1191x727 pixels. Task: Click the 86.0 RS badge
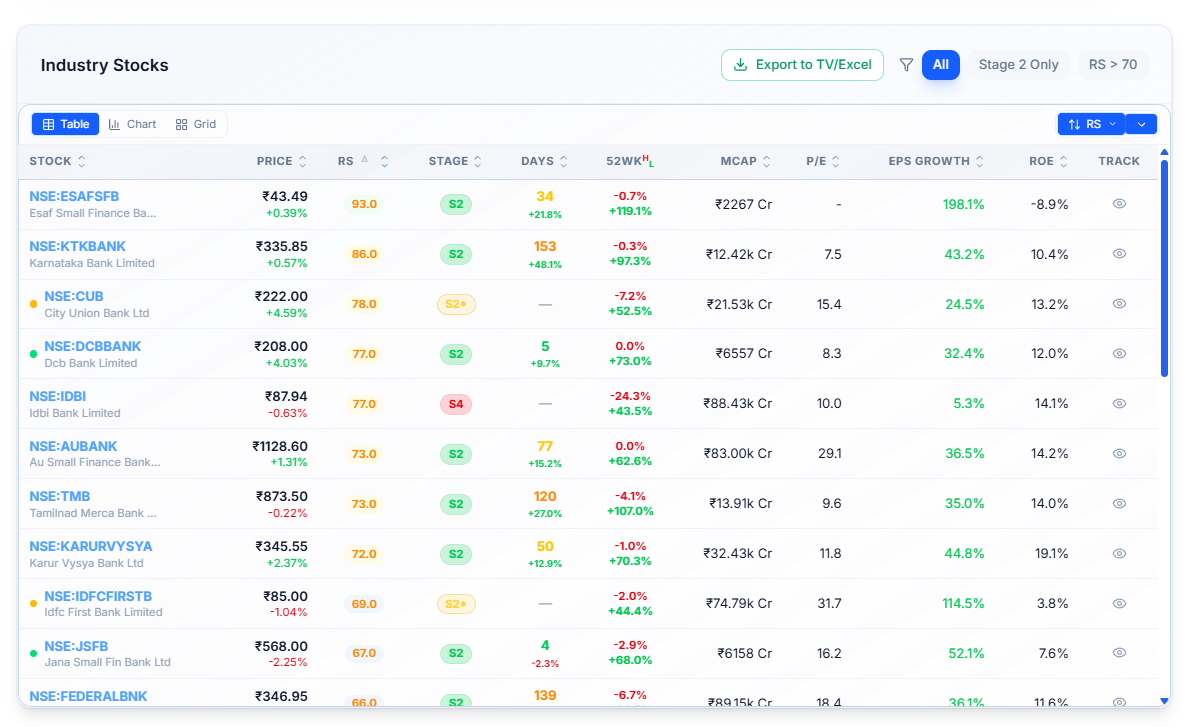365,254
